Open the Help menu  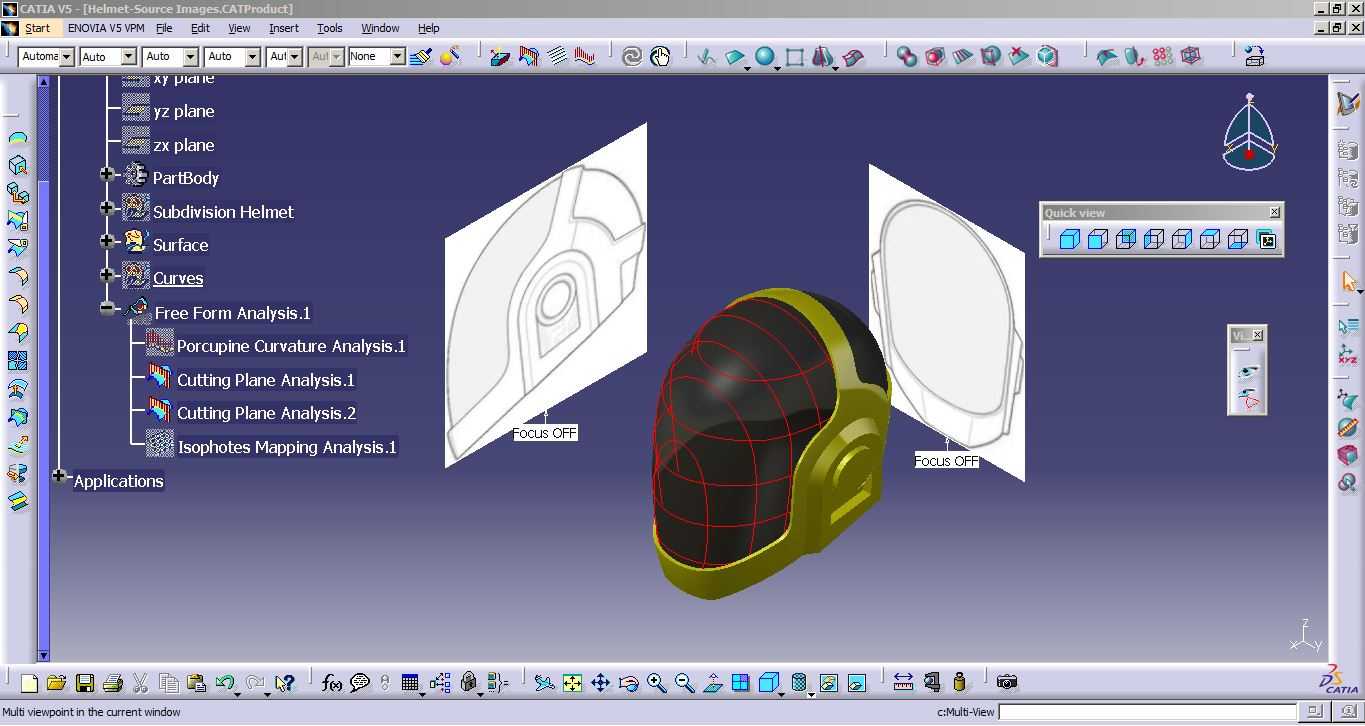[x=428, y=28]
